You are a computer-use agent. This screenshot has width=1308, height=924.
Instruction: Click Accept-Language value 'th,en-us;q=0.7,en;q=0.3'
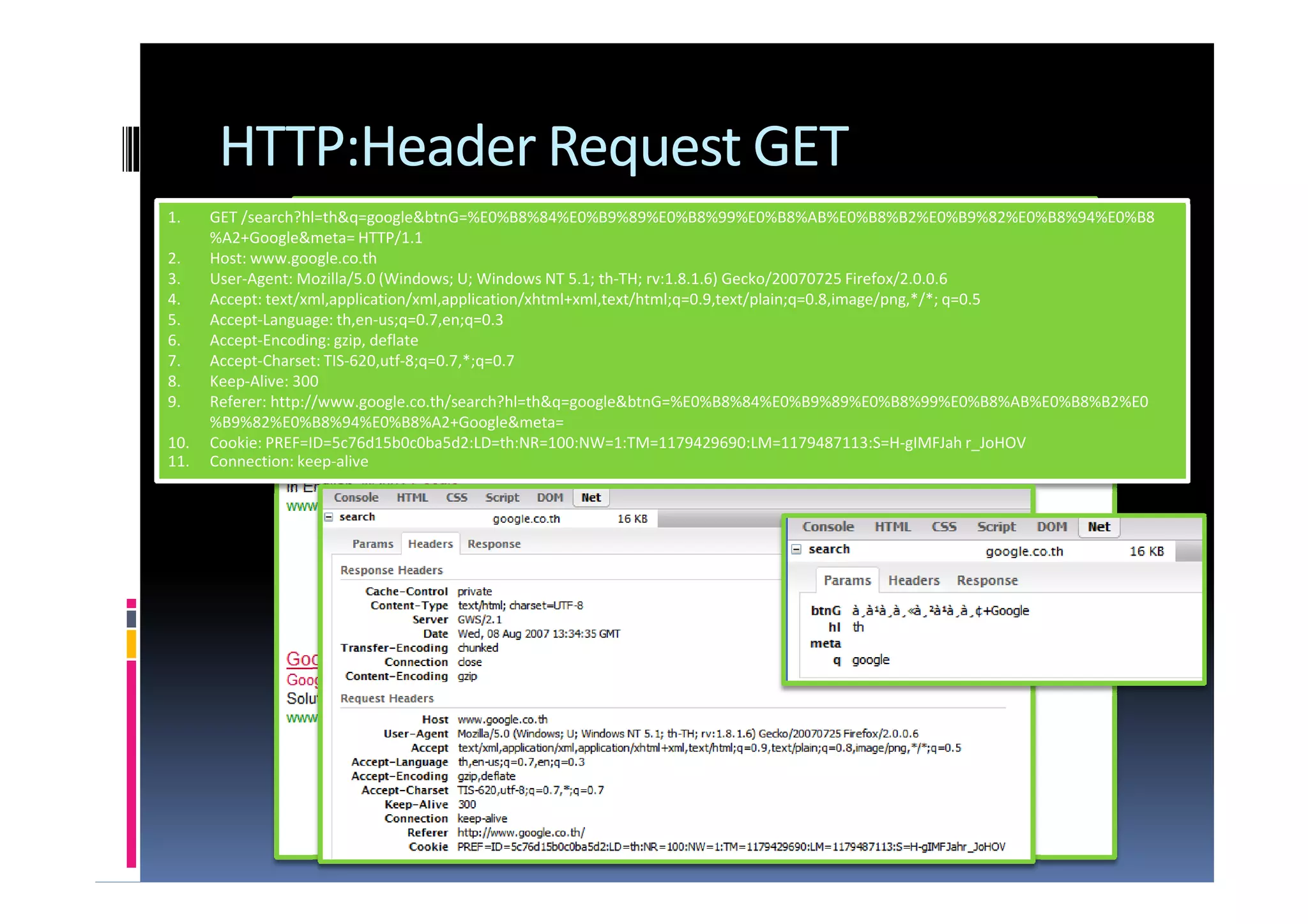[x=521, y=762]
